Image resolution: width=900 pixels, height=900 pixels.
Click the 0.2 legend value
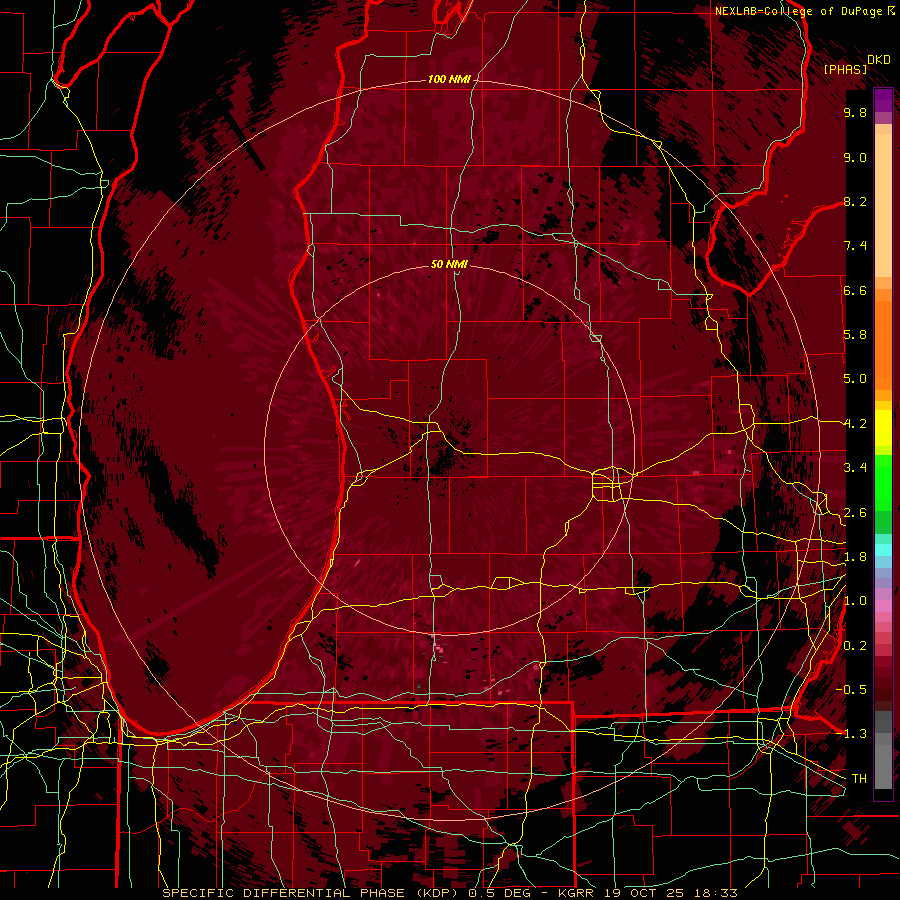[855, 646]
